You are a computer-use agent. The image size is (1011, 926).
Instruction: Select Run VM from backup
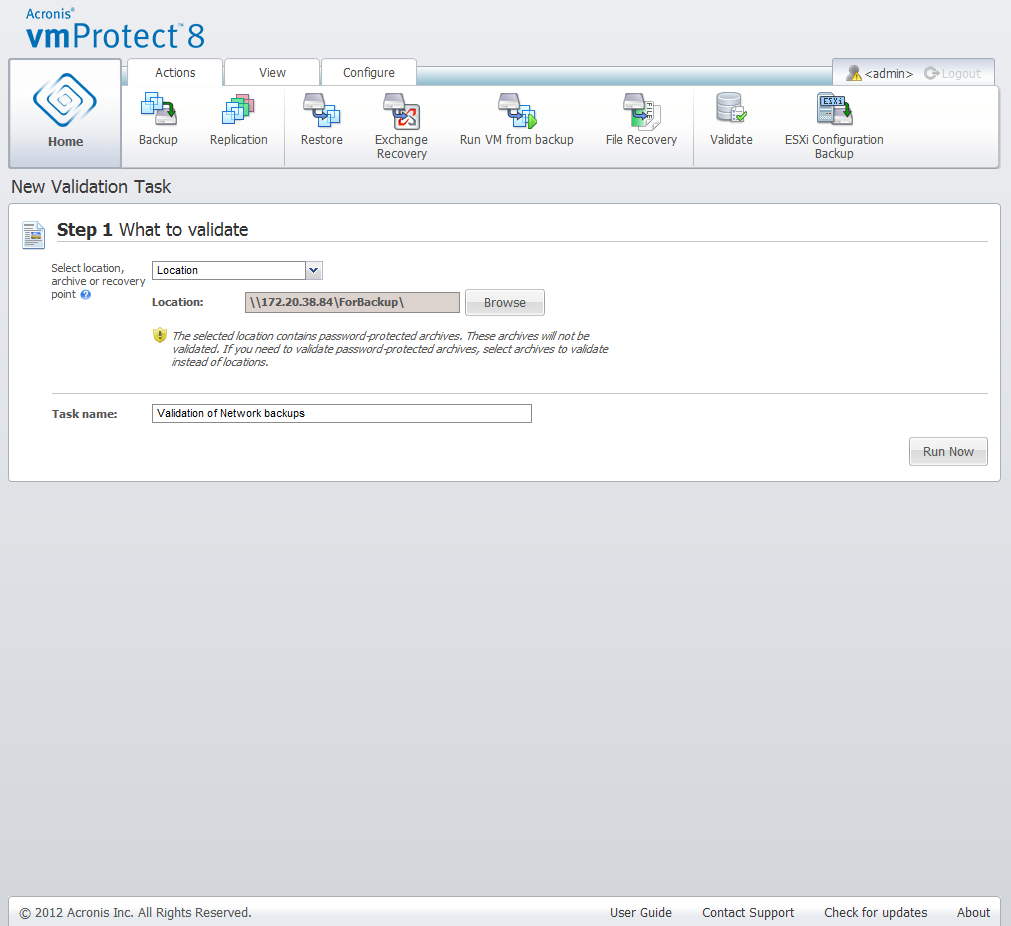[x=516, y=120]
